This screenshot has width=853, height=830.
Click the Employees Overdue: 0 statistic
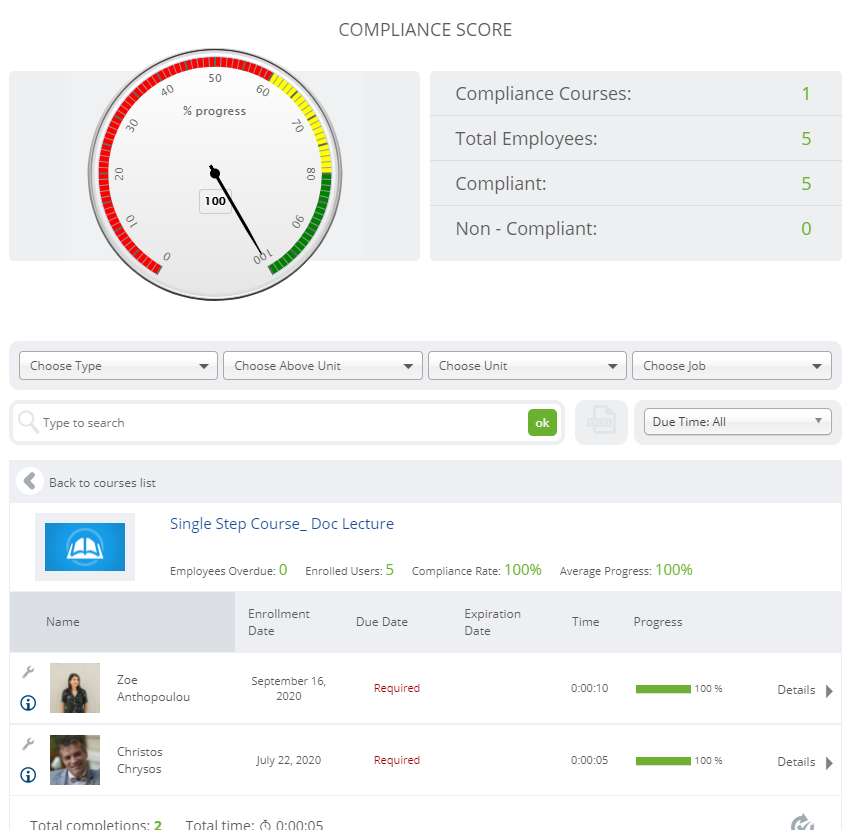(228, 570)
